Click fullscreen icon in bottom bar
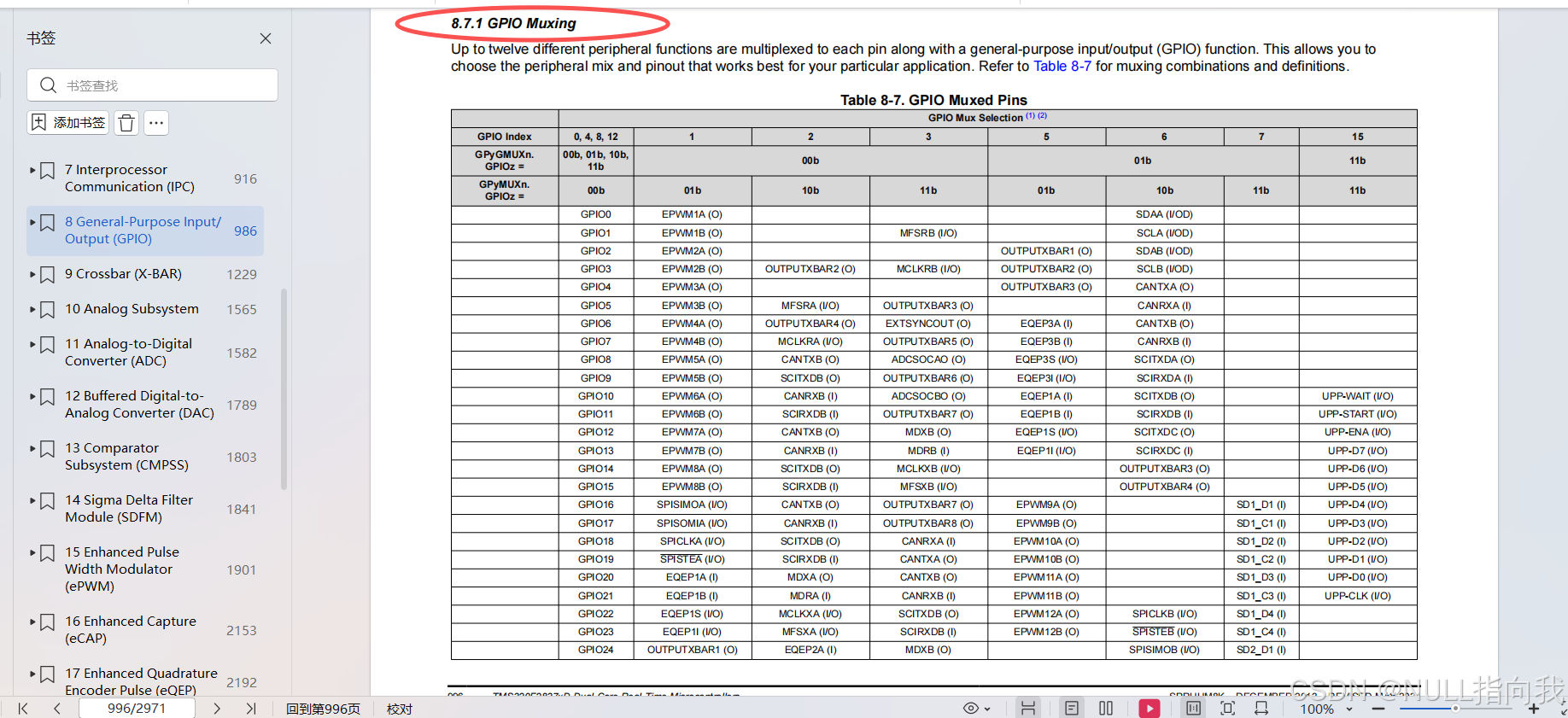This screenshot has width=1568, height=718. 1228,709
